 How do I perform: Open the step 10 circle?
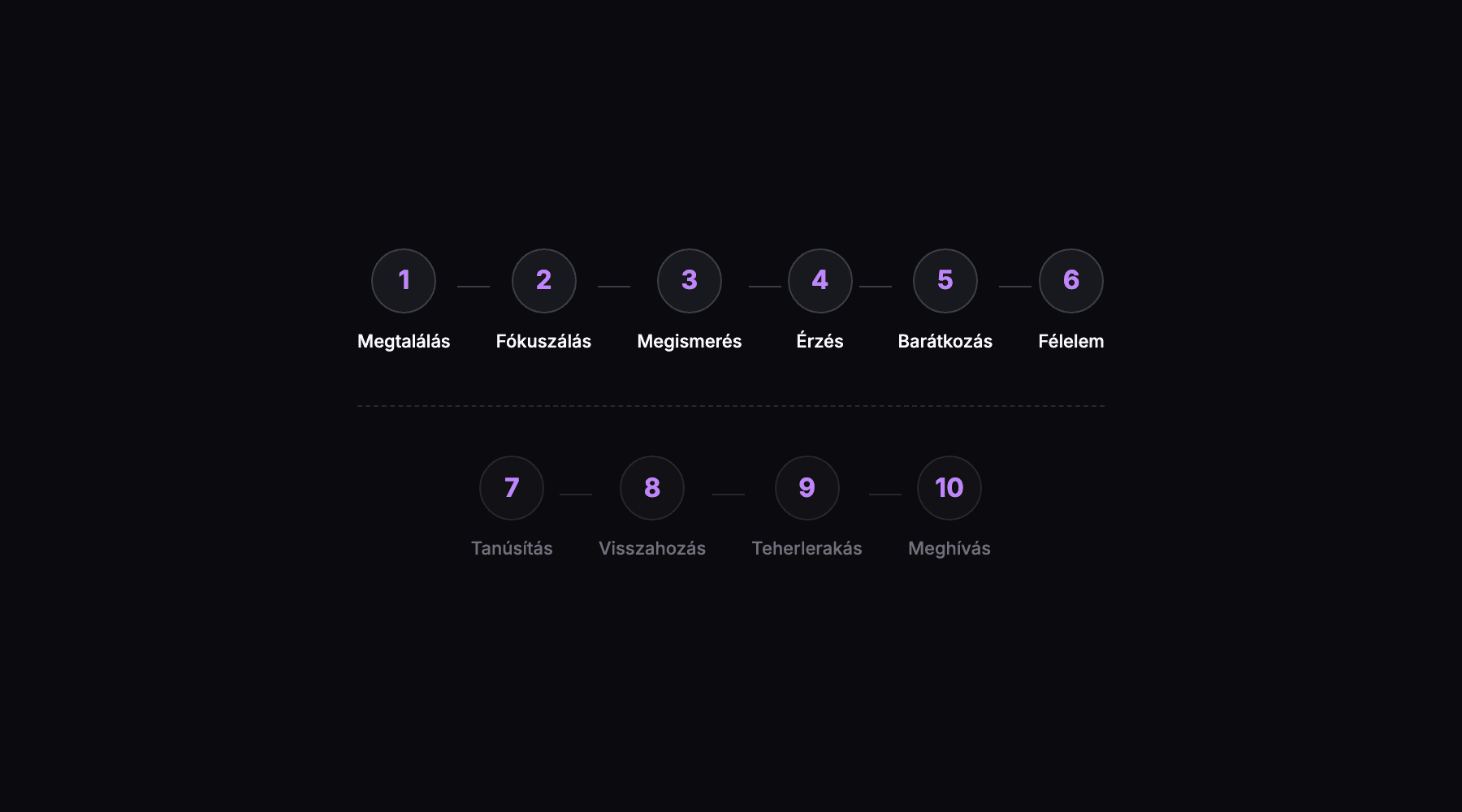(949, 488)
